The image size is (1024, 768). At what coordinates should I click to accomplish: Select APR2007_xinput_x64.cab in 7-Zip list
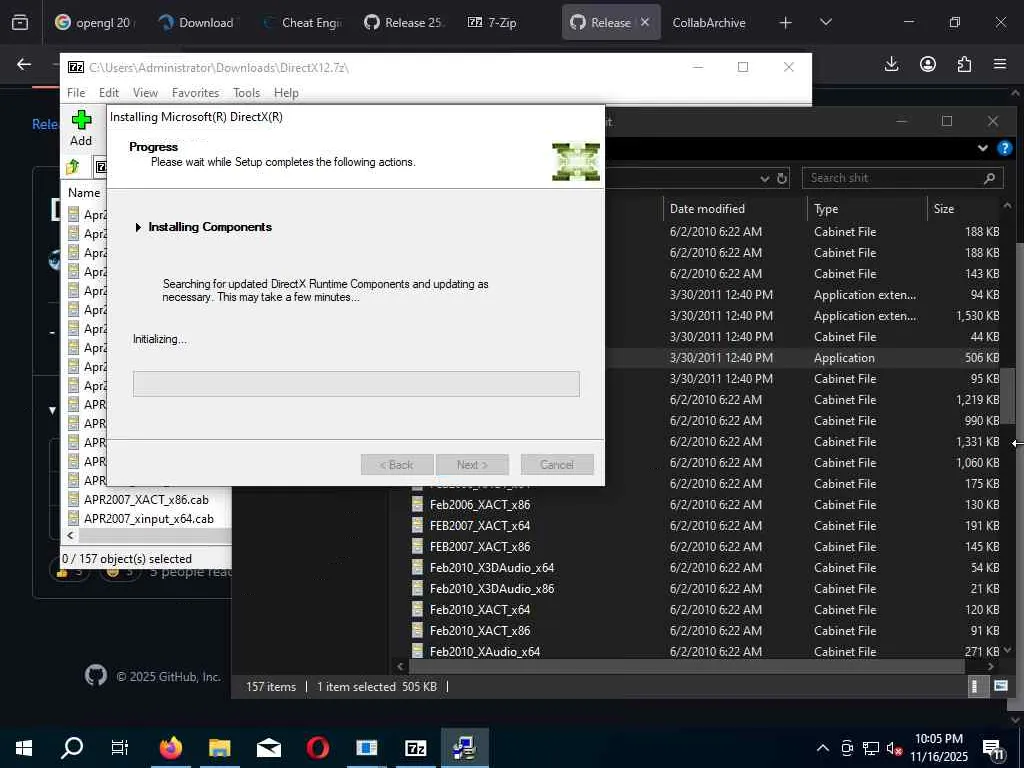149,519
